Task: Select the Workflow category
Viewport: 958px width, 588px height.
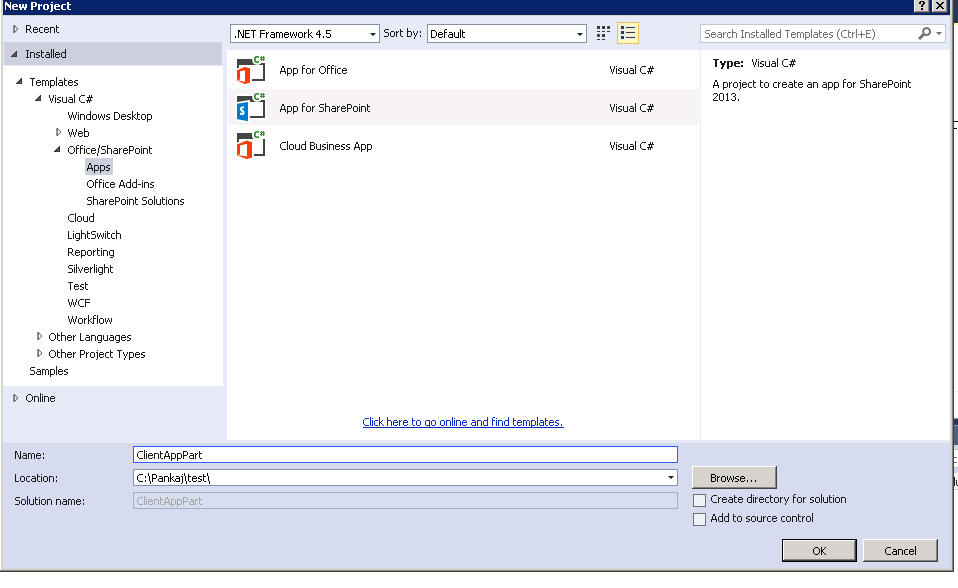Action: (x=90, y=320)
